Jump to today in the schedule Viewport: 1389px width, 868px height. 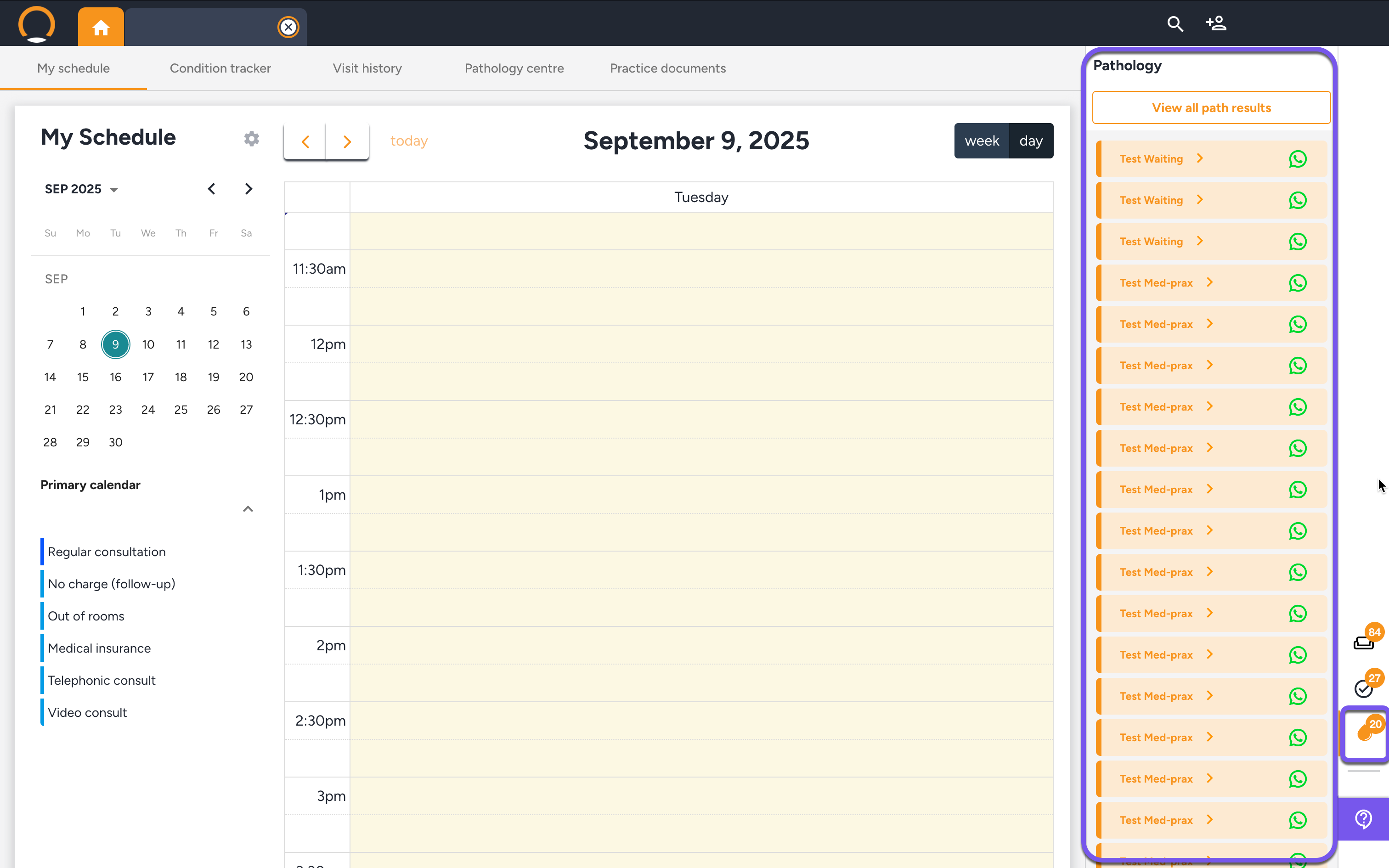pyautogui.click(x=409, y=141)
